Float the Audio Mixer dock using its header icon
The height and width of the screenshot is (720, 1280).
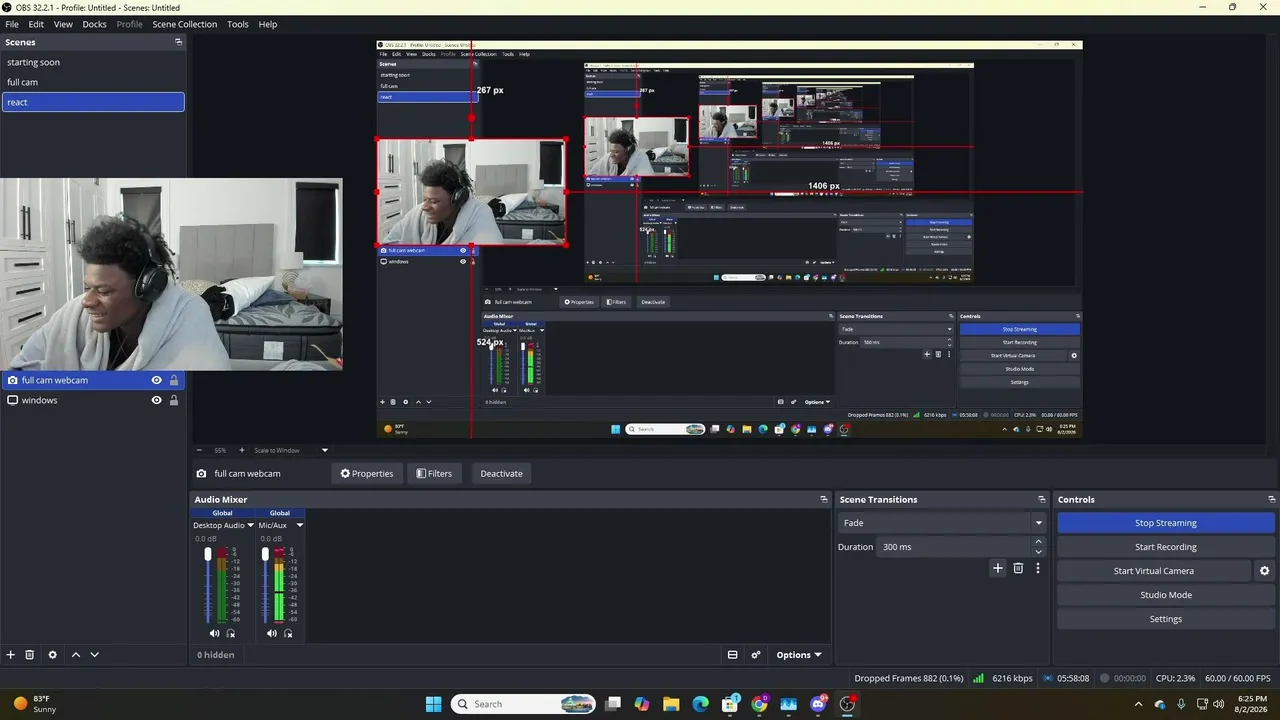pyautogui.click(x=824, y=499)
